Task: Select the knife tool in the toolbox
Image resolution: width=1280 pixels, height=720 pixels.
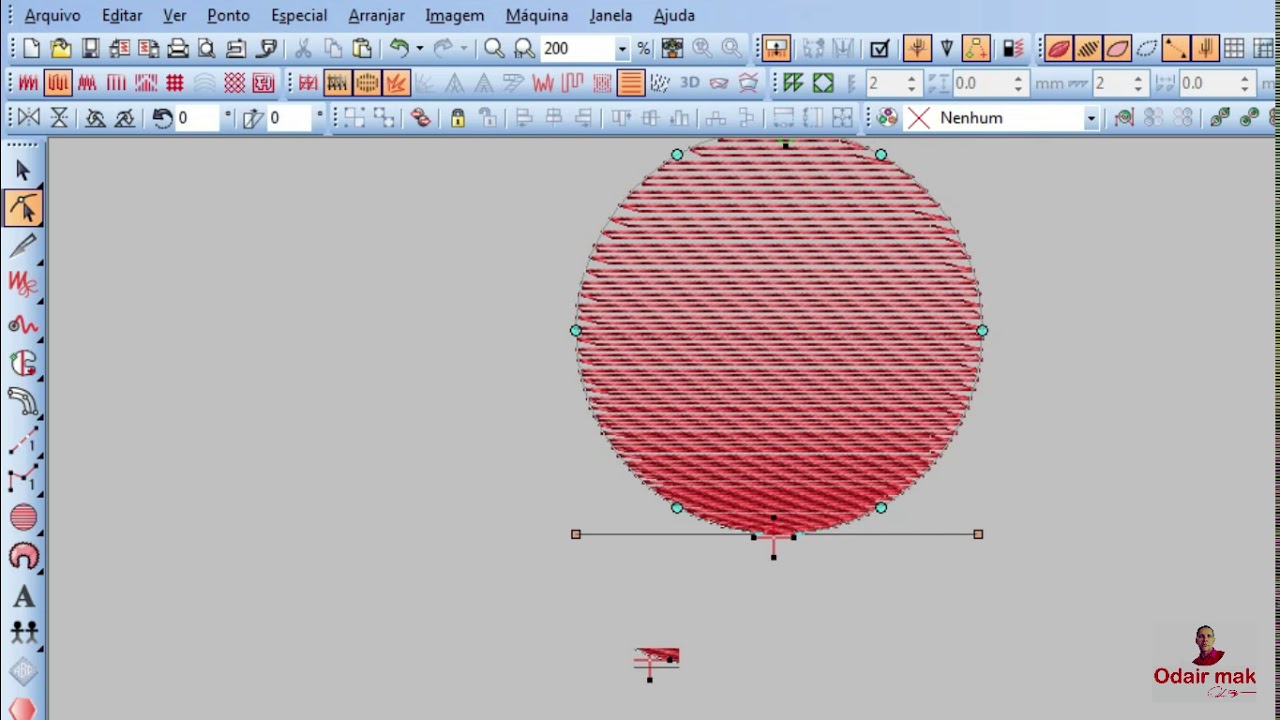Action: pyautogui.click(x=23, y=246)
